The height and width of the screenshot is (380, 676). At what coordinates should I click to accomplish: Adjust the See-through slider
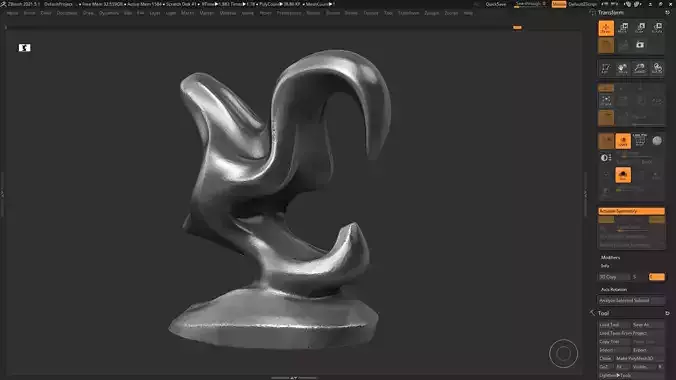click(x=530, y=4)
